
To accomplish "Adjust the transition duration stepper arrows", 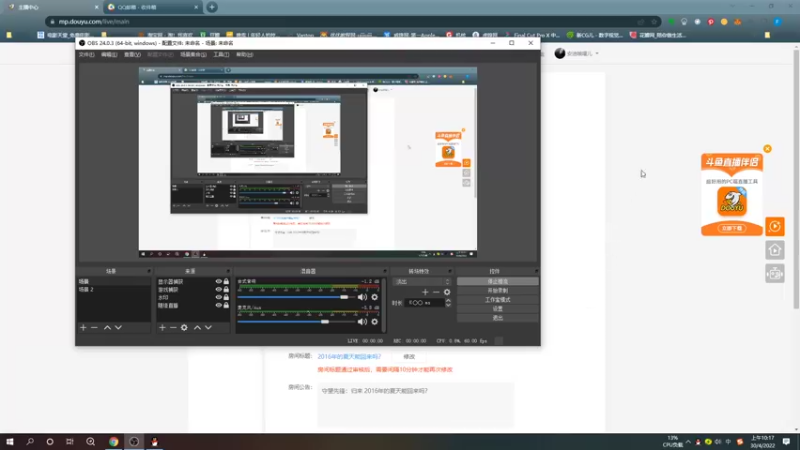I will pos(448,303).
